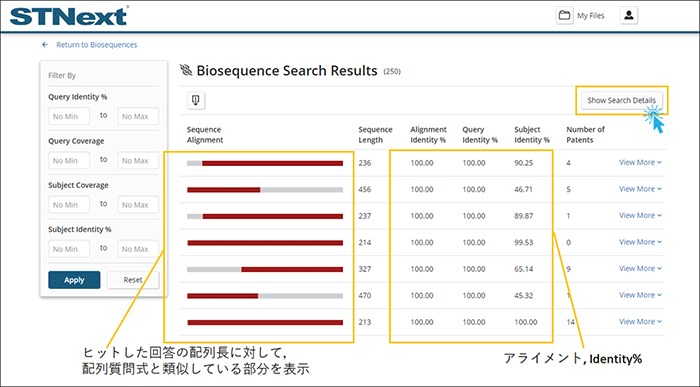Click the Sequence Length column header
Screen dimensions: 700x387
point(375,134)
